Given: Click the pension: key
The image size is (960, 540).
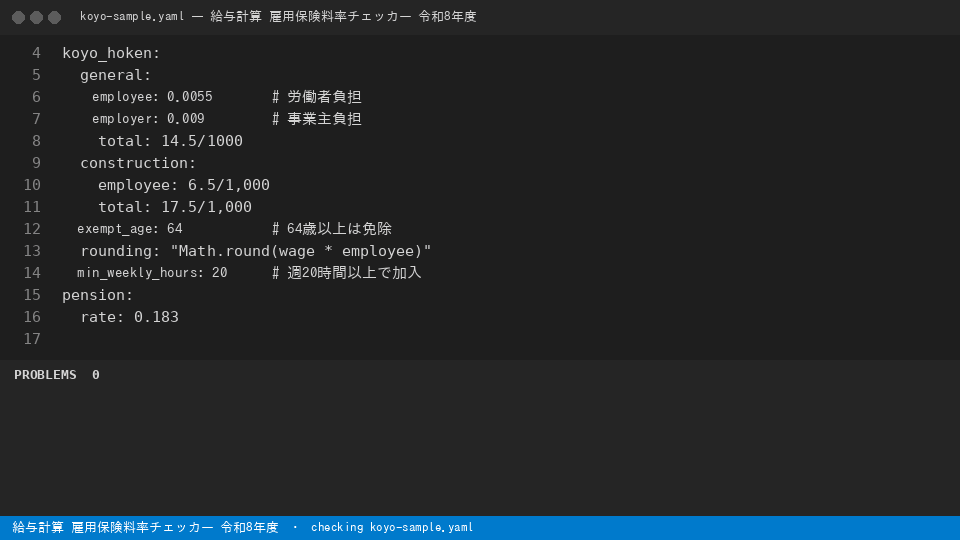Looking at the screenshot, I should click(97, 295).
